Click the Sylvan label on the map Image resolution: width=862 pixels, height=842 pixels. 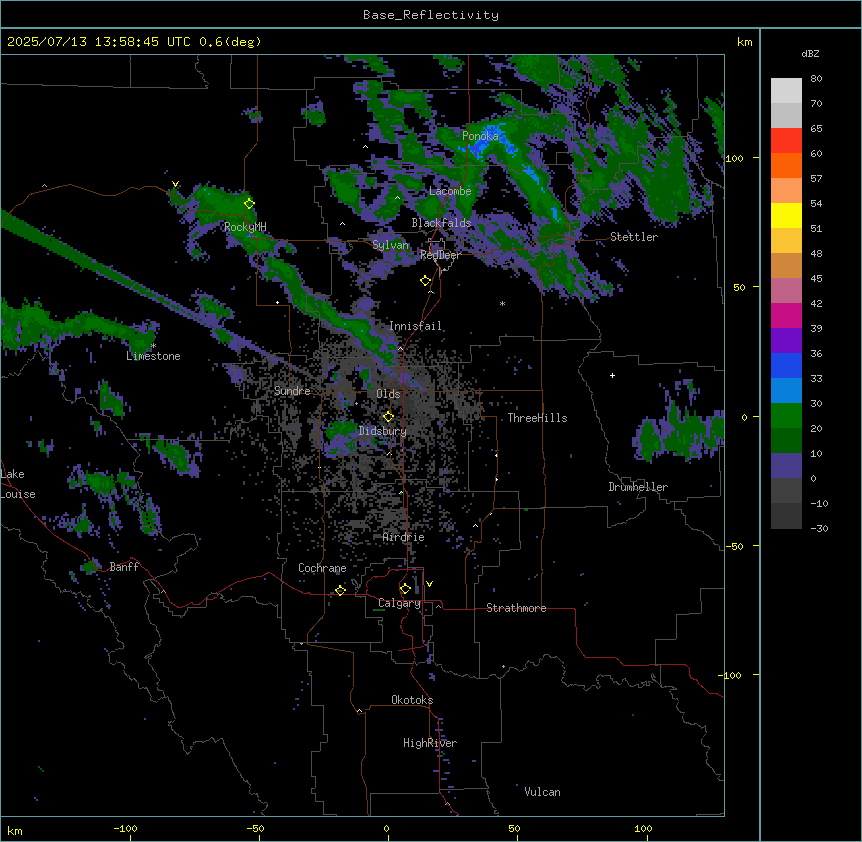[390, 245]
